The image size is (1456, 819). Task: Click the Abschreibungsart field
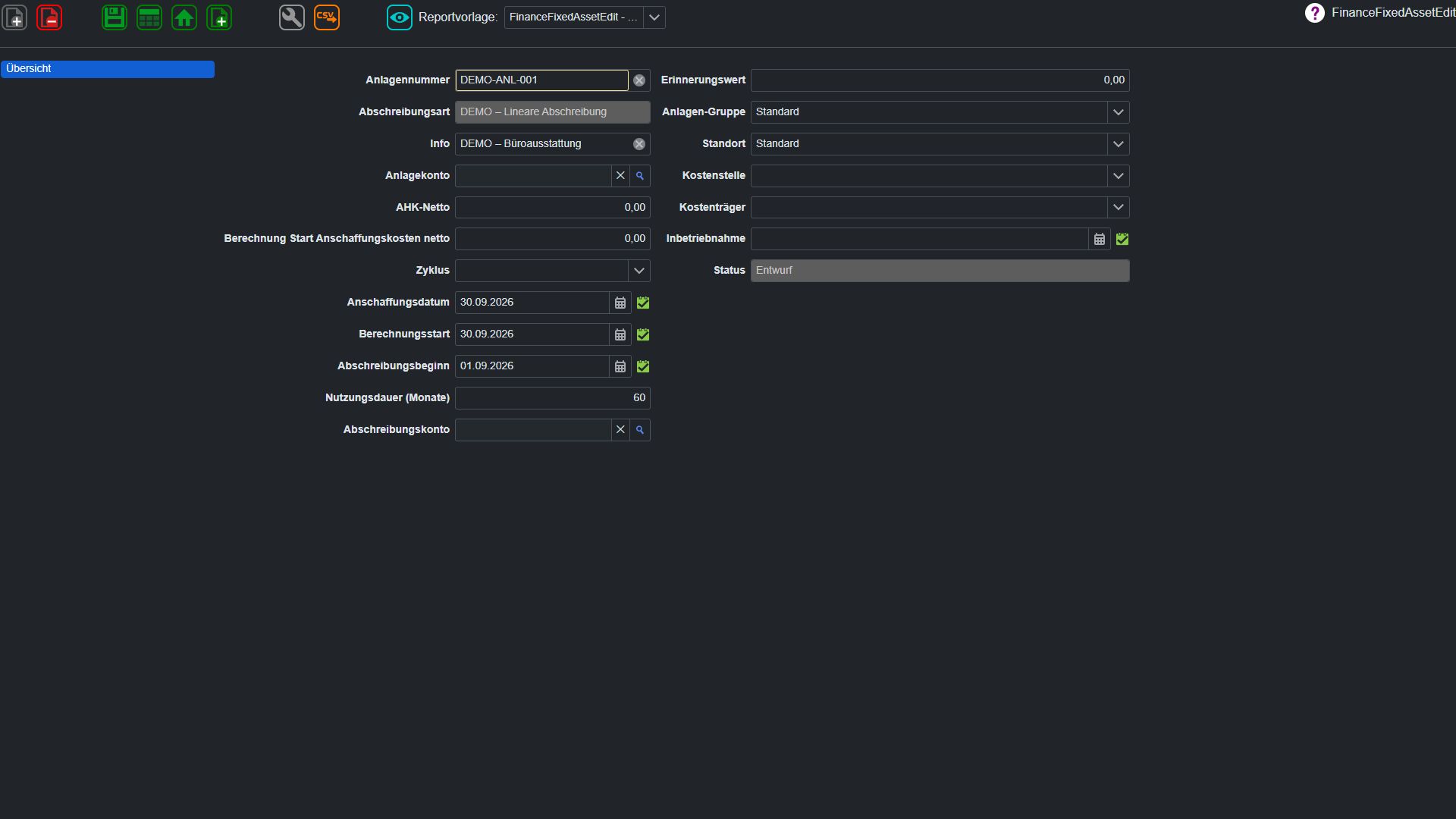tap(553, 112)
